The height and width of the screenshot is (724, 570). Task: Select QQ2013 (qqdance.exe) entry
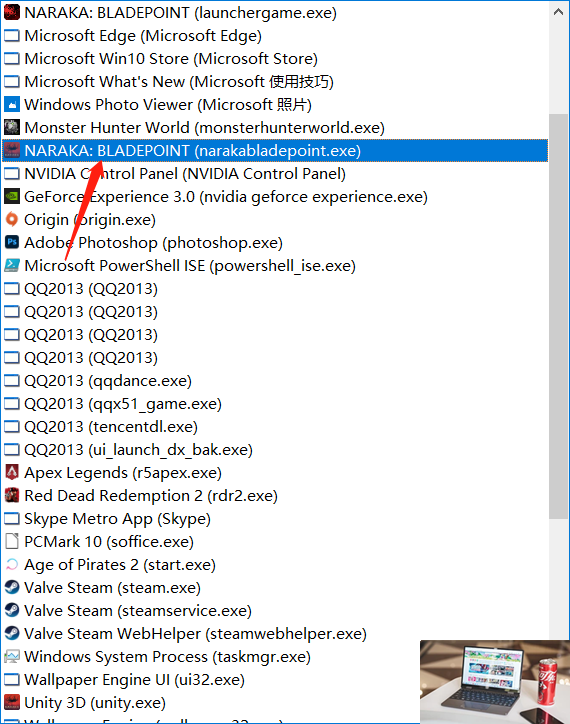[275, 380]
